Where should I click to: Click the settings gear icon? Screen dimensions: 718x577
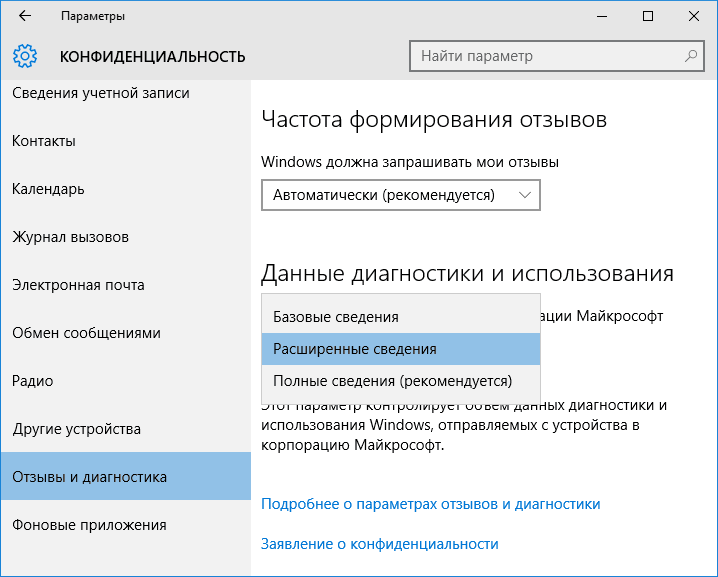(26, 56)
